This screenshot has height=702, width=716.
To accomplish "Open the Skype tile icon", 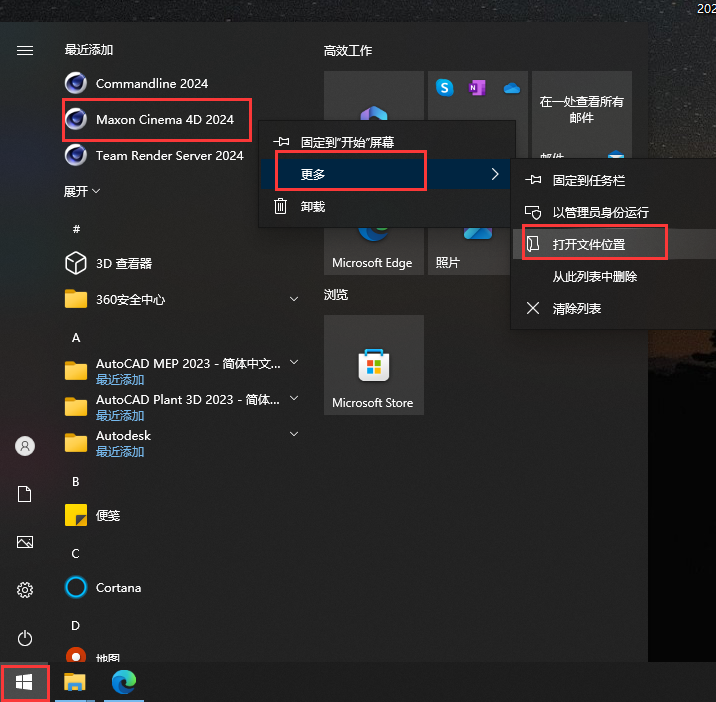I will [x=444, y=87].
